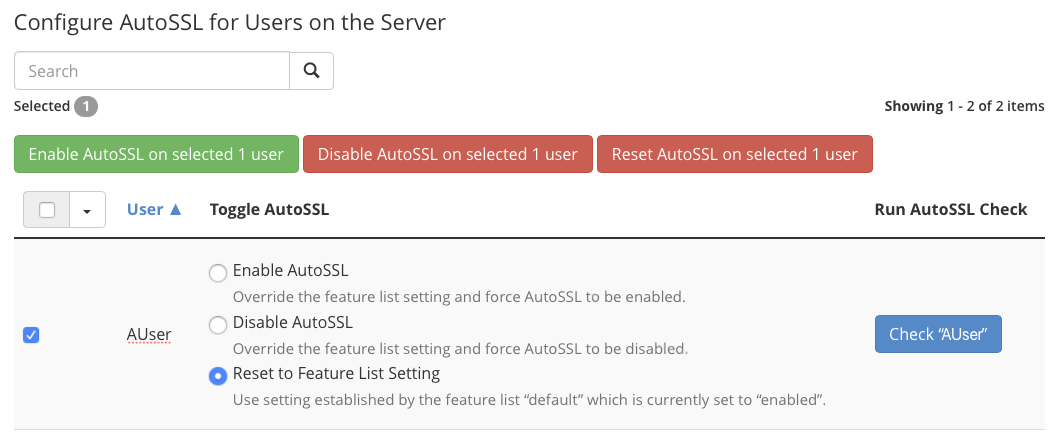1058x432 pixels.
Task: Click the Run AutoSSL Check column header
Action: [x=950, y=210]
